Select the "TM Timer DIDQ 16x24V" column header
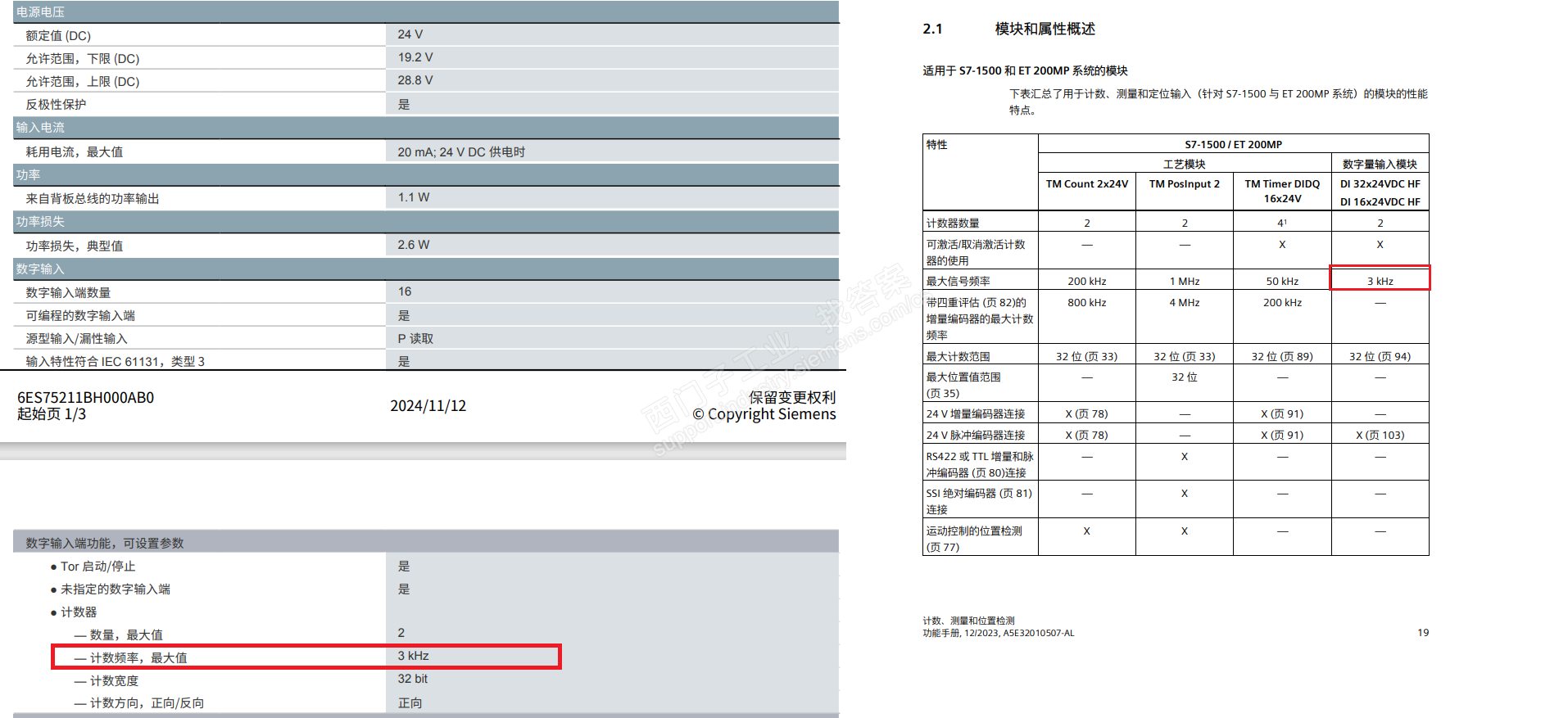The width and height of the screenshot is (1568, 718). (1282, 192)
